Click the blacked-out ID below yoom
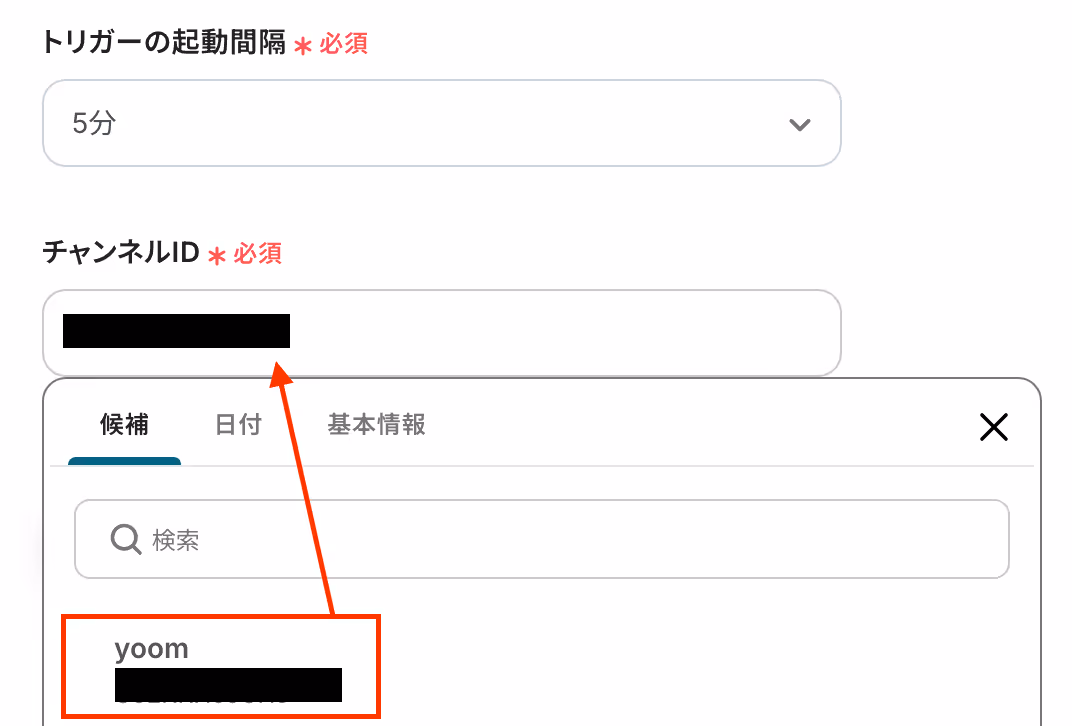1072x726 pixels. click(228, 685)
